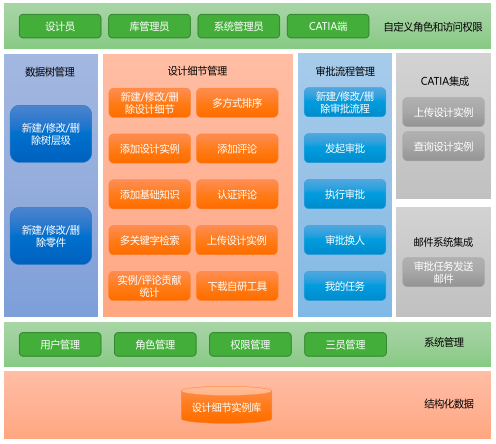Select the 多关键字检索 box
496x444 pixels.
pyautogui.click(x=150, y=240)
